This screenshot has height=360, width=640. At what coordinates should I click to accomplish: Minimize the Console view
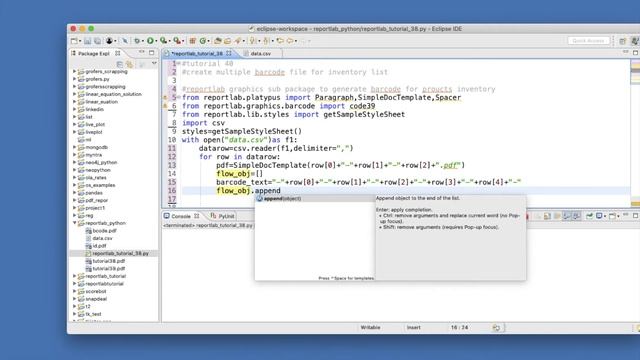626,215
